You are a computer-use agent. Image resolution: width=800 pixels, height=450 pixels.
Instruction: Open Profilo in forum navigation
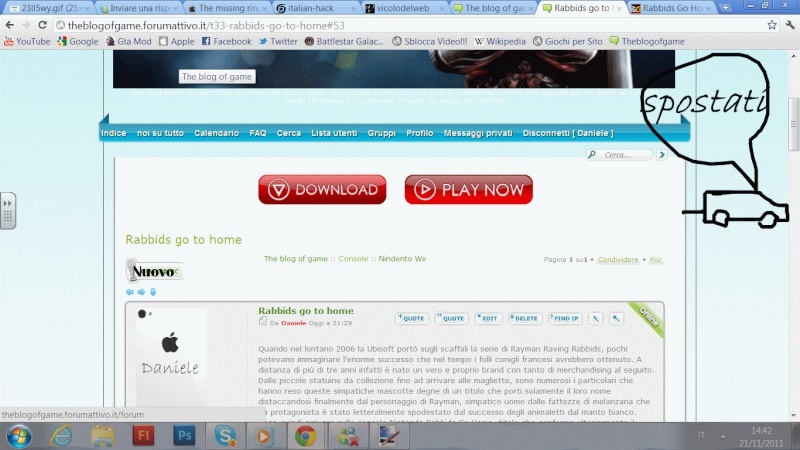point(419,133)
